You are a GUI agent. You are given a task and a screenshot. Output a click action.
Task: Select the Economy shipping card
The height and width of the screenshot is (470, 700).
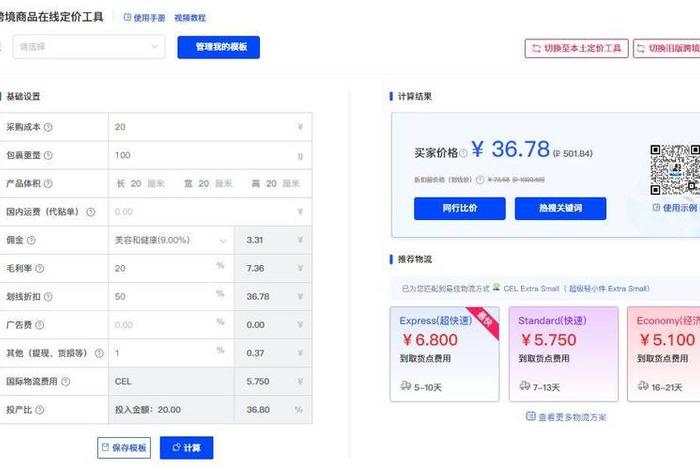point(663,354)
